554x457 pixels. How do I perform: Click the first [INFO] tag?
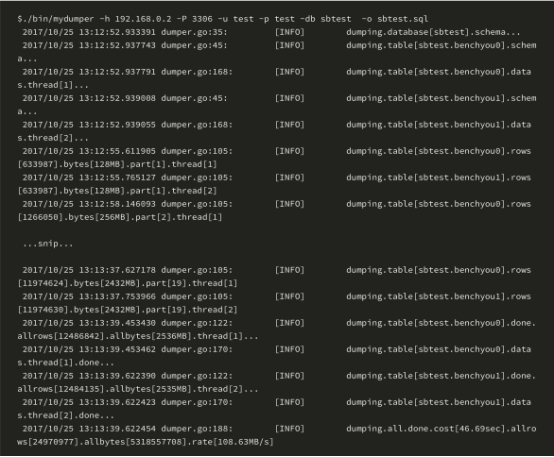click(x=290, y=32)
